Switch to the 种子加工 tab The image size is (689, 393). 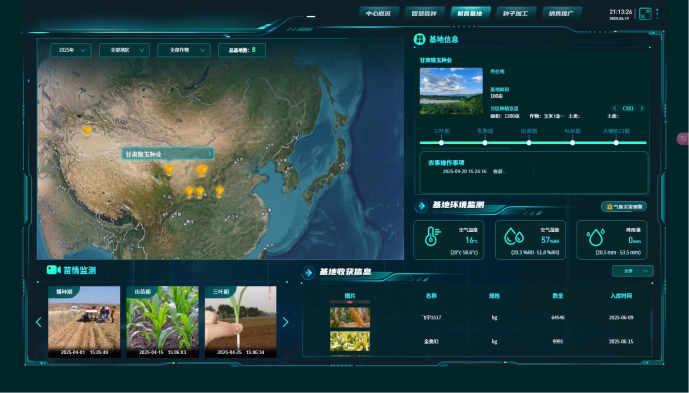point(515,13)
